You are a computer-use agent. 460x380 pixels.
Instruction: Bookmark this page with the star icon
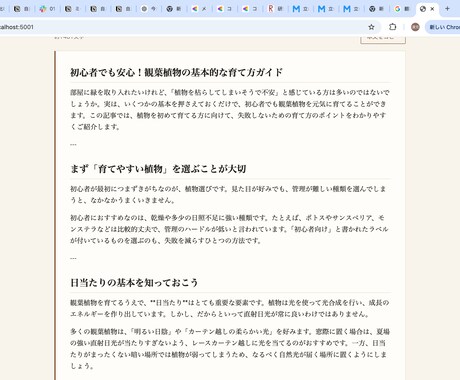pos(371,27)
